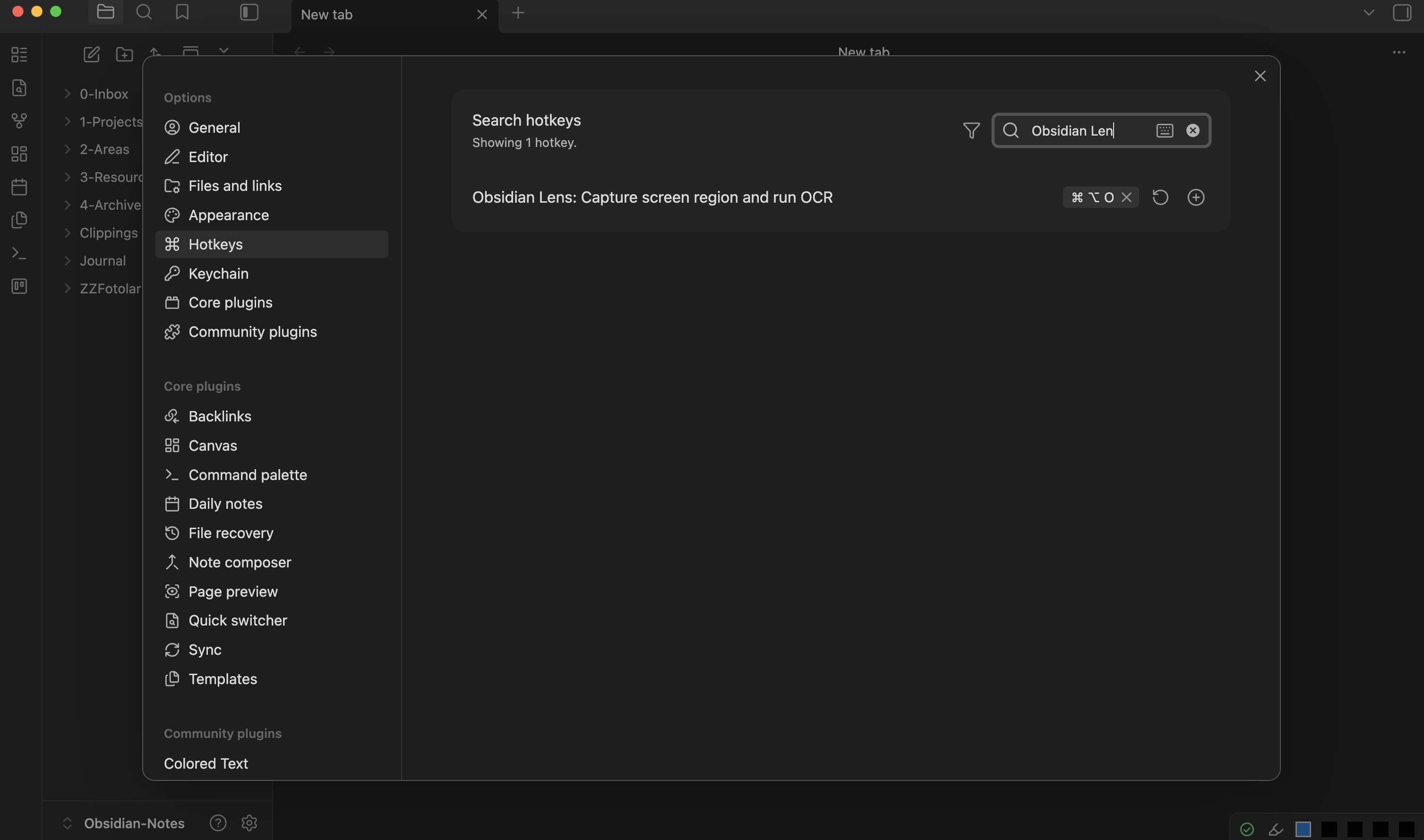Add a custom hotkey for Obsidian Lens

pyautogui.click(x=1196, y=197)
